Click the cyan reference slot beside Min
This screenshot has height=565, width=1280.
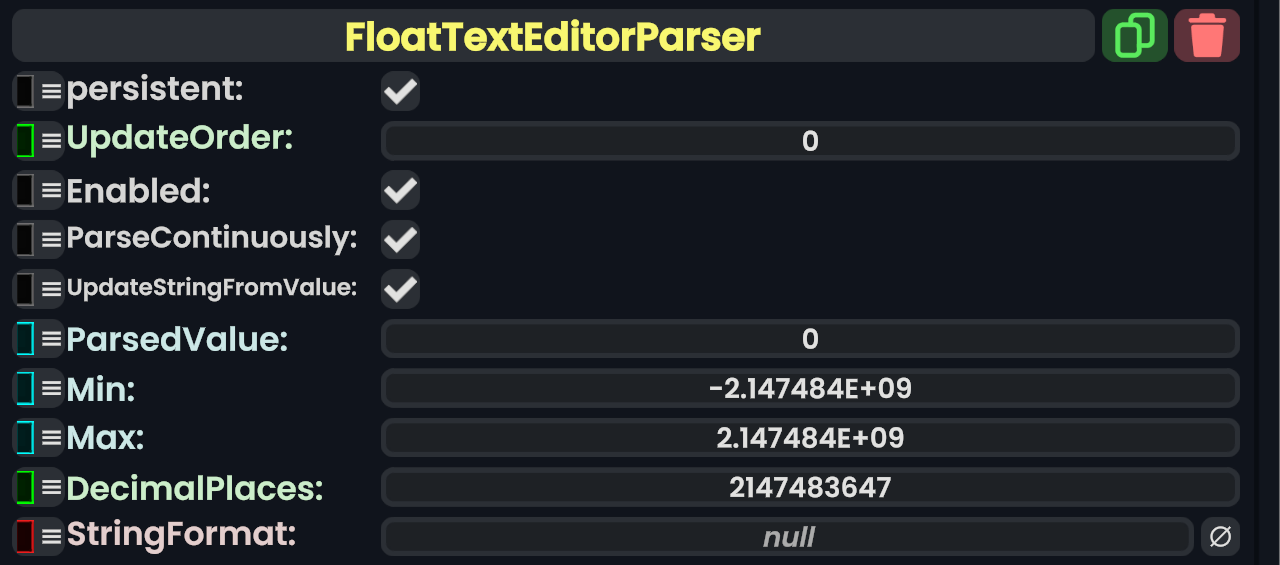(25, 388)
